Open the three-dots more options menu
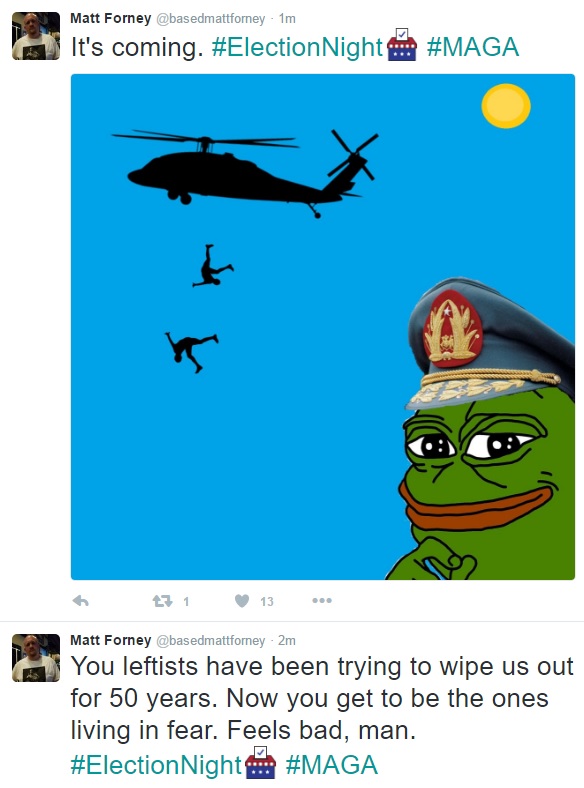The image size is (584, 788). coord(322,600)
